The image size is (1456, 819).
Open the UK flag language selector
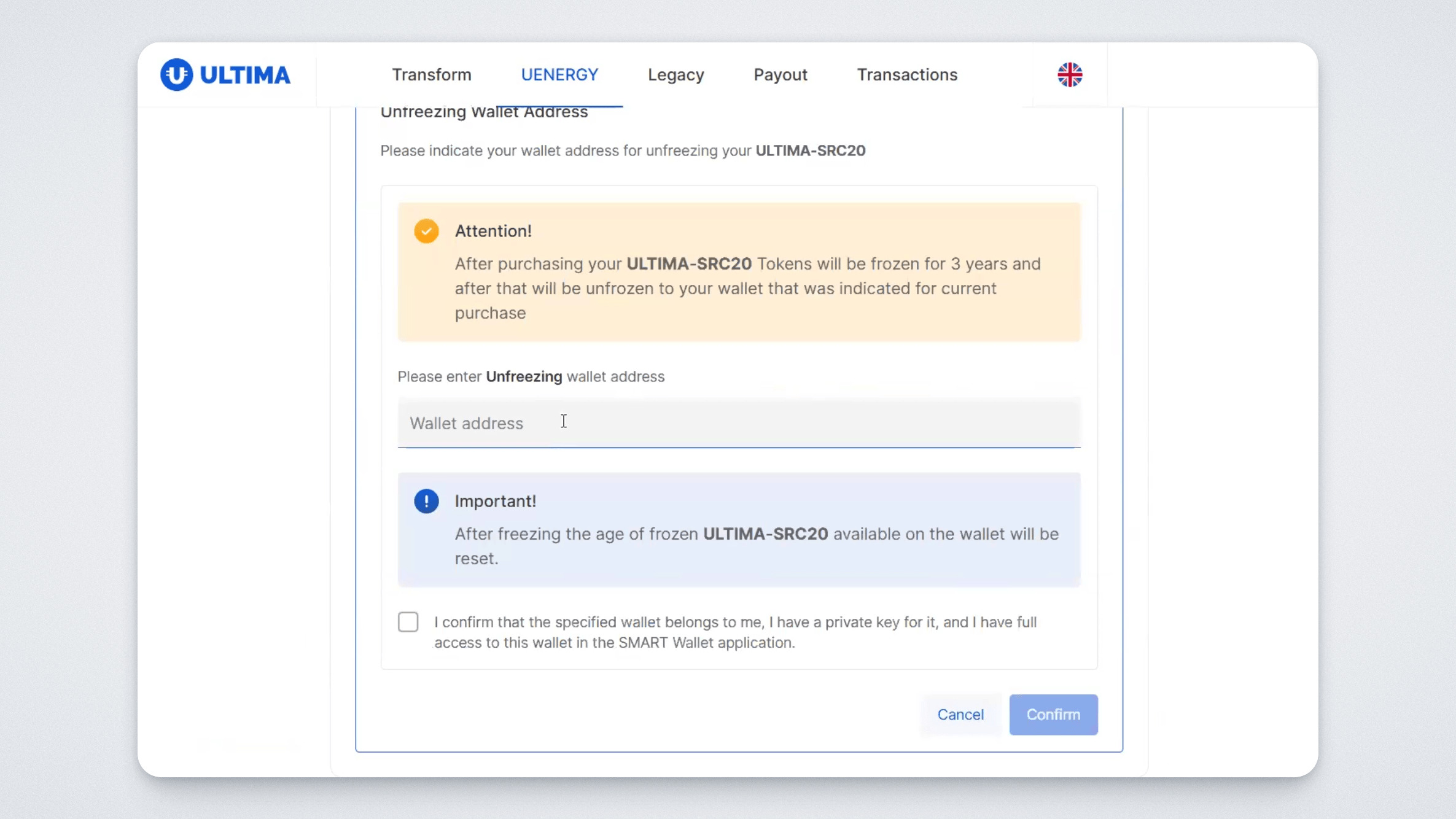tap(1069, 75)
